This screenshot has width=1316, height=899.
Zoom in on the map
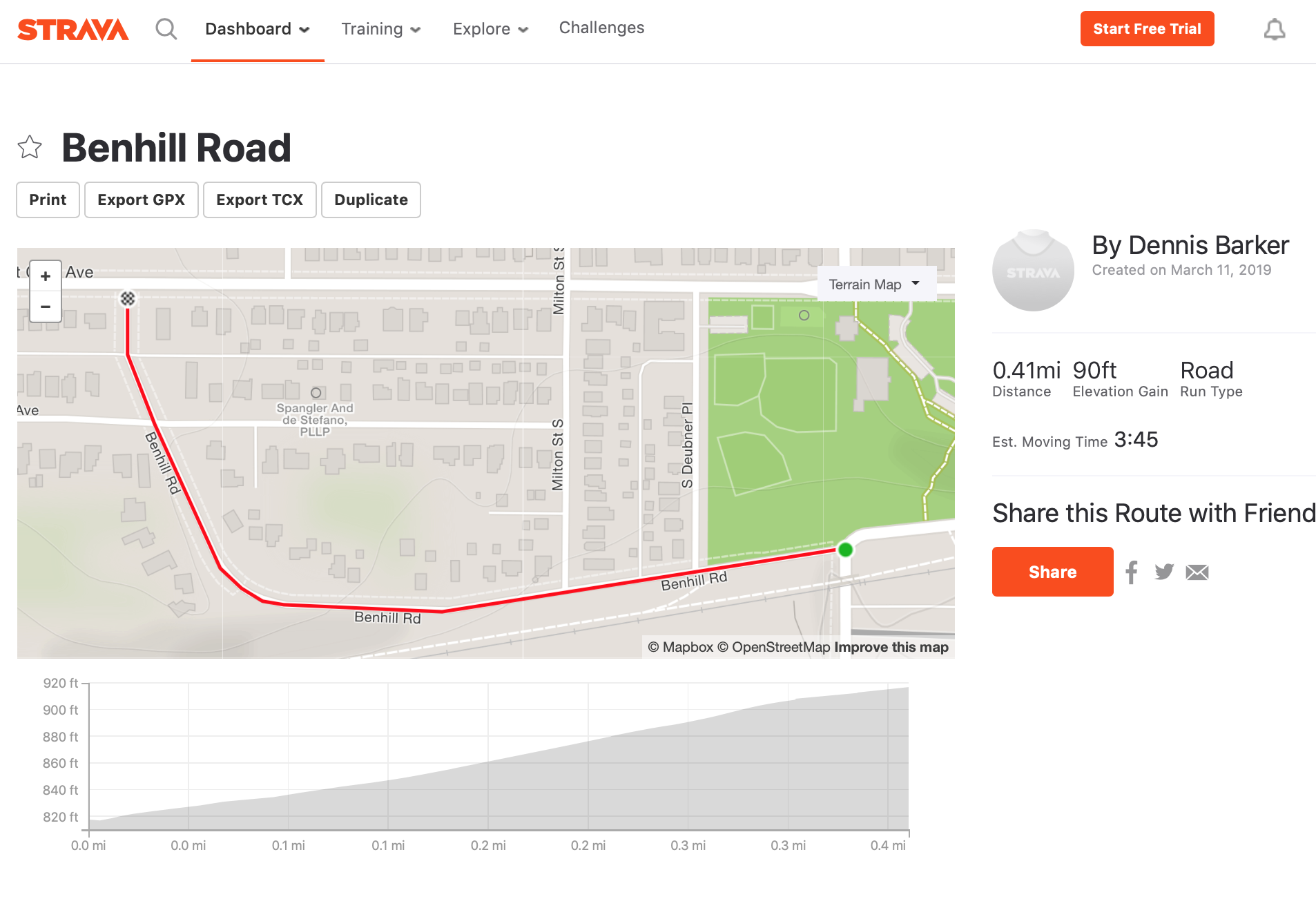[46, 276]
